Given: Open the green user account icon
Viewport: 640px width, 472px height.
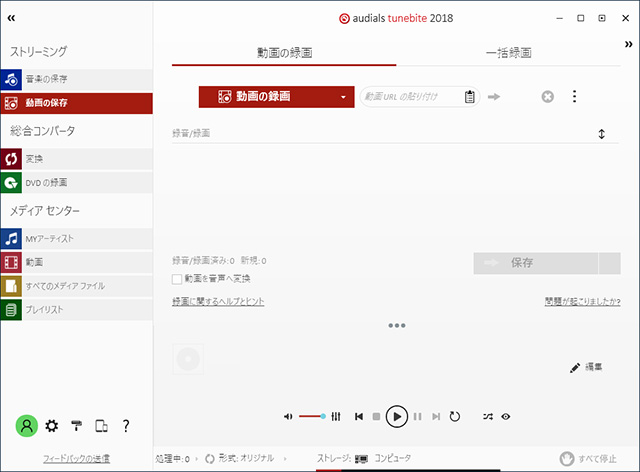Looking at the screenshot, I should point(27,426).
